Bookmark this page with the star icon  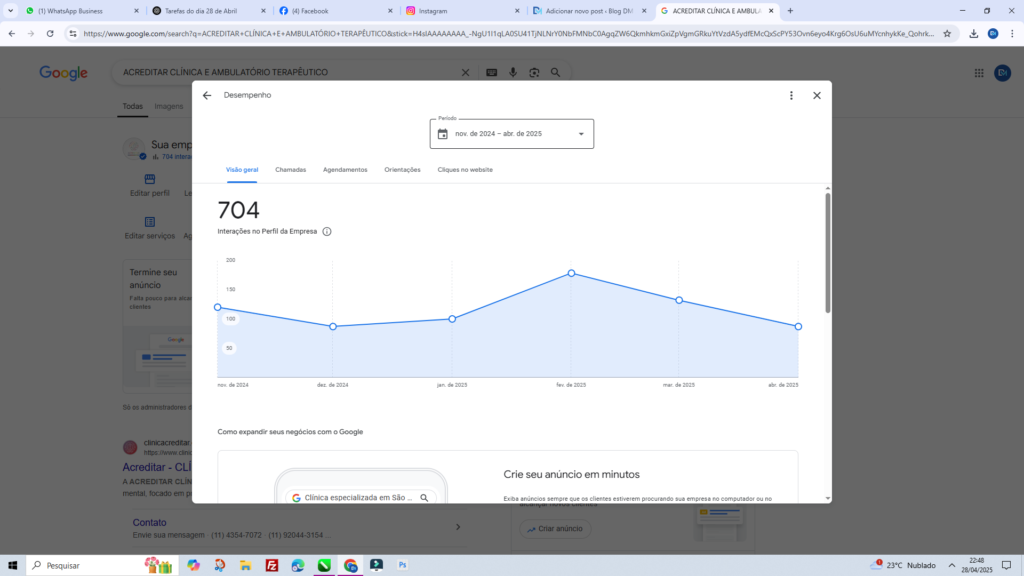947,34
